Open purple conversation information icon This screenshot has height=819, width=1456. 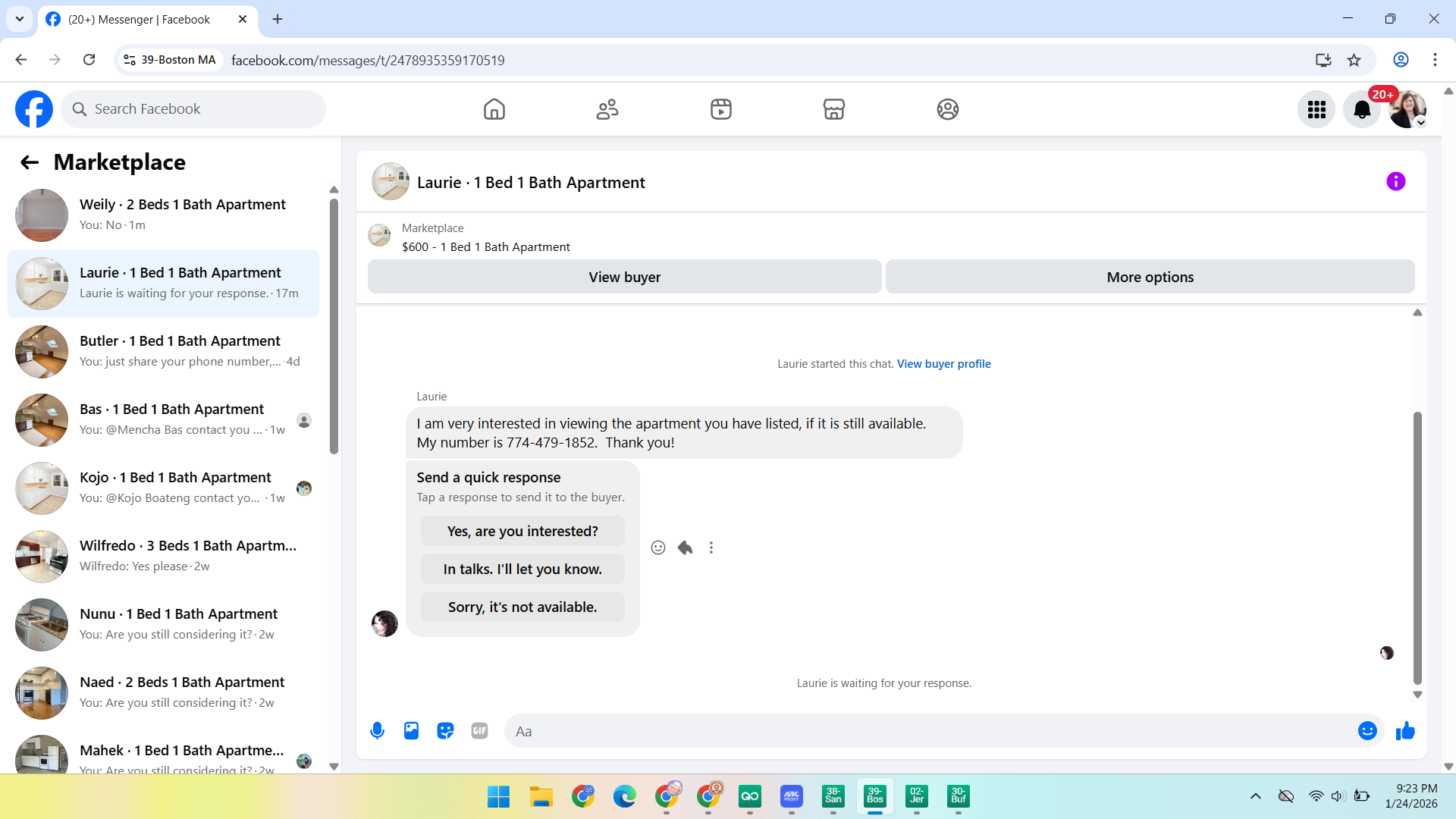point(1395,181)
